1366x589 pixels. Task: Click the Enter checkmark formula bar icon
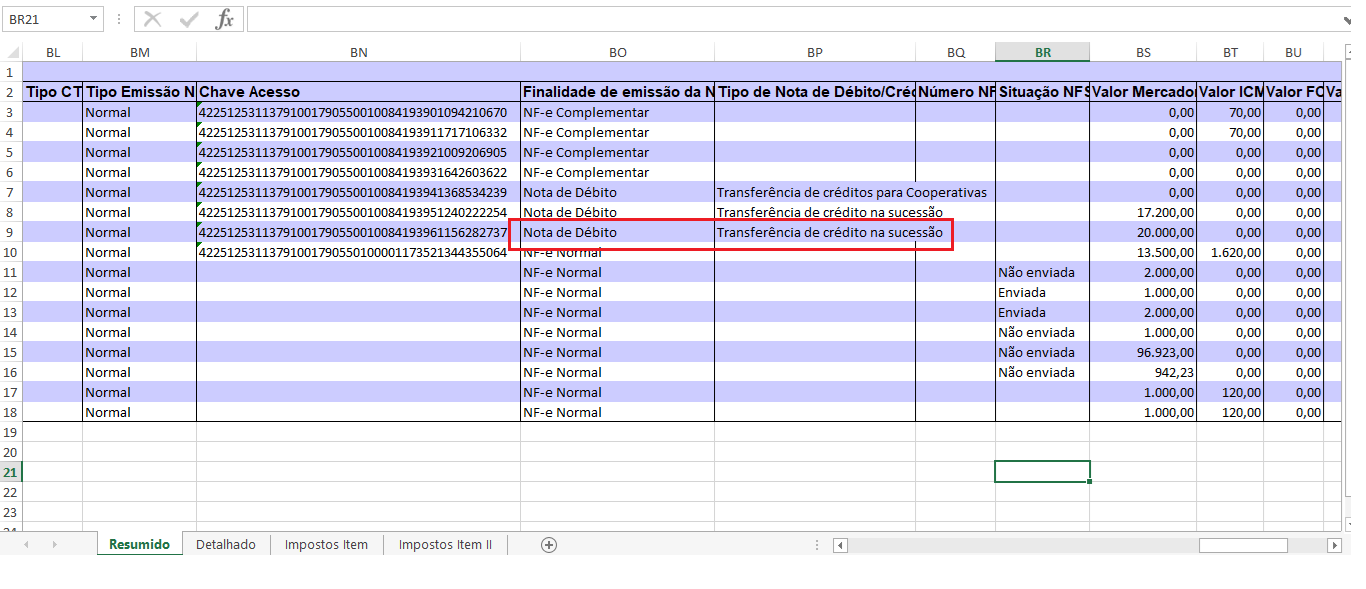tap(188, 19)
